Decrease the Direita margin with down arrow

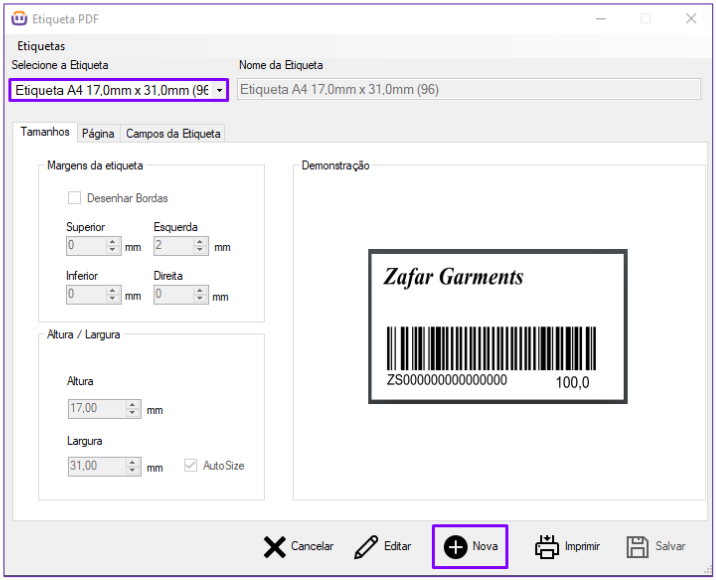pos(200,299)
